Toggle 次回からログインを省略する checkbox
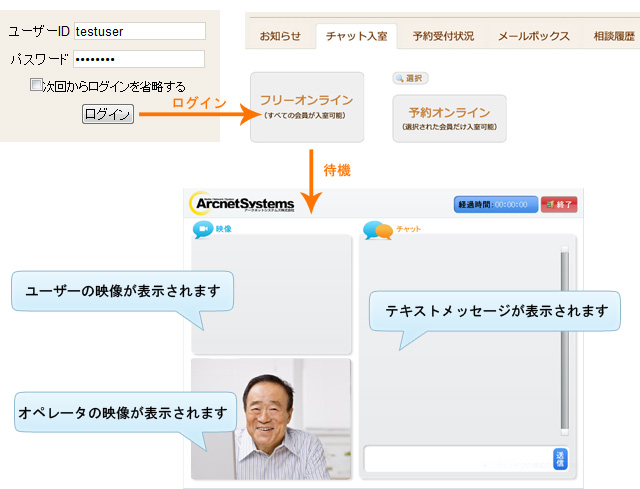The image size is (640, 489). [36, 85]
